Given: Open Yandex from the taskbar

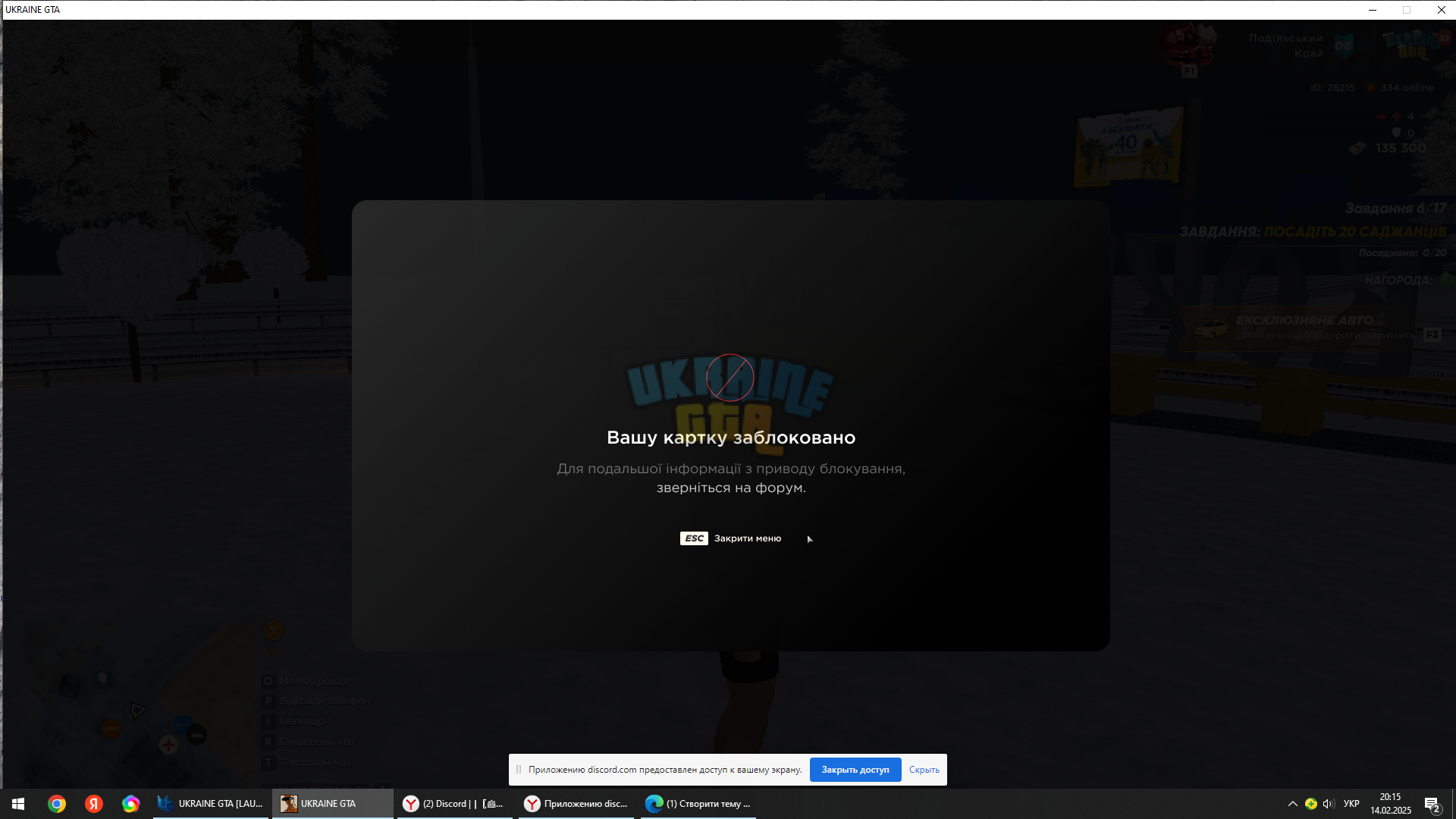Looking at the screenshot, I should 94,804.
